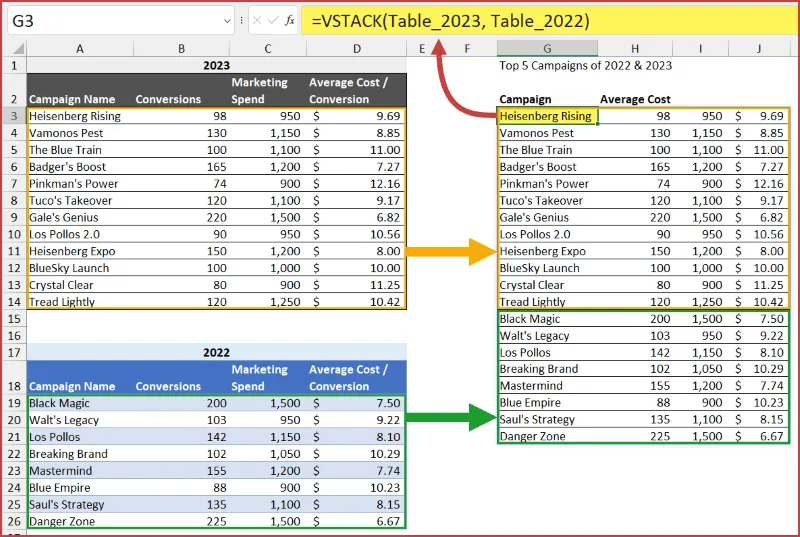Expand the Name Box dropdown arrow
800x537 pixels.
pos(226,20)
